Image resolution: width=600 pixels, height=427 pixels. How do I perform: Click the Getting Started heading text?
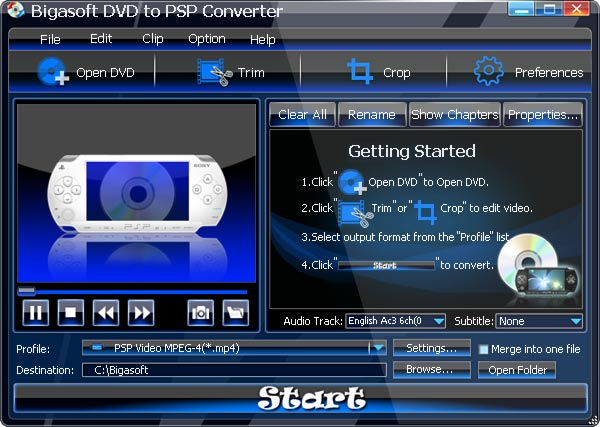coord(412,151)
